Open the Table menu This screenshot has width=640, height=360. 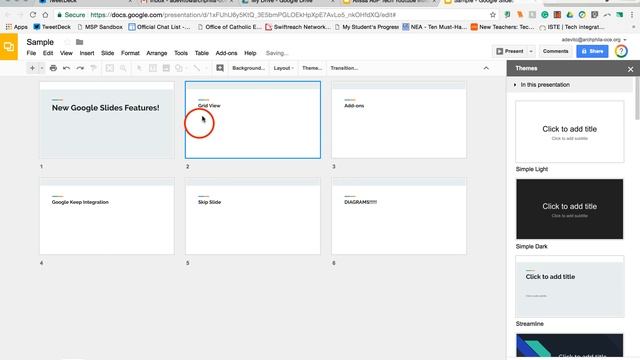coord(202,53)
